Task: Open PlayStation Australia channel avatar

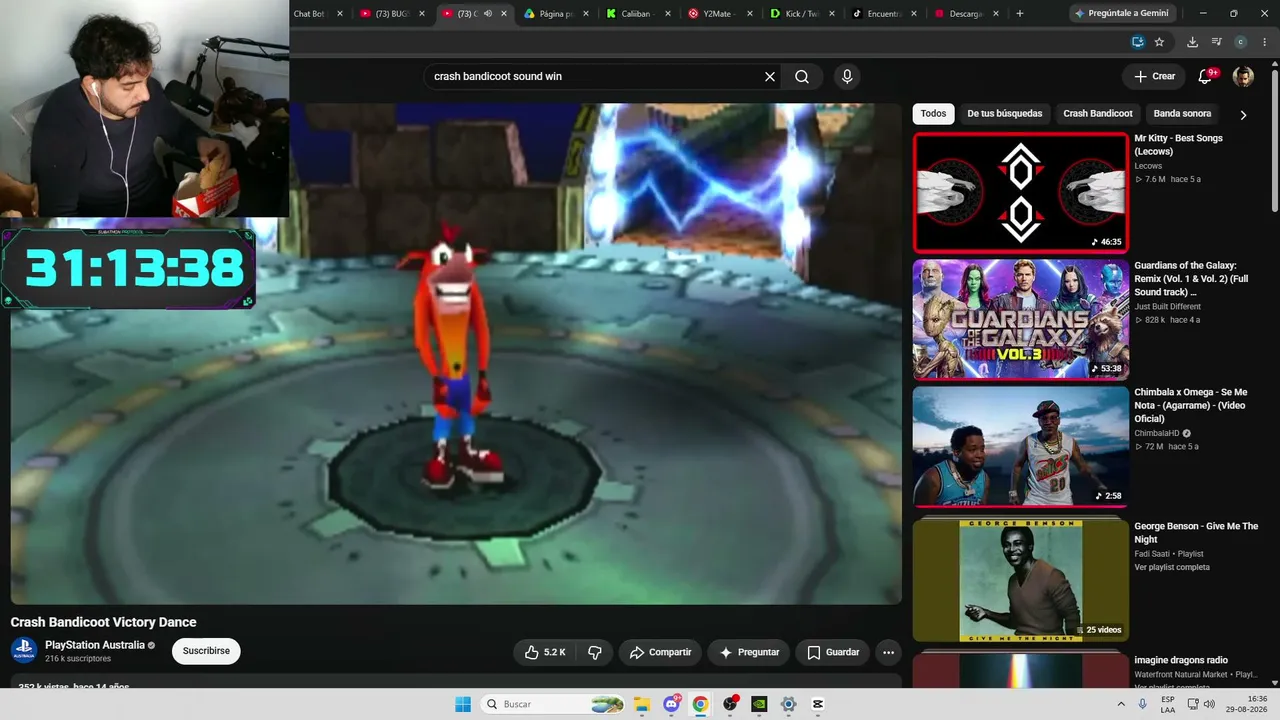Action: point(24,650)
